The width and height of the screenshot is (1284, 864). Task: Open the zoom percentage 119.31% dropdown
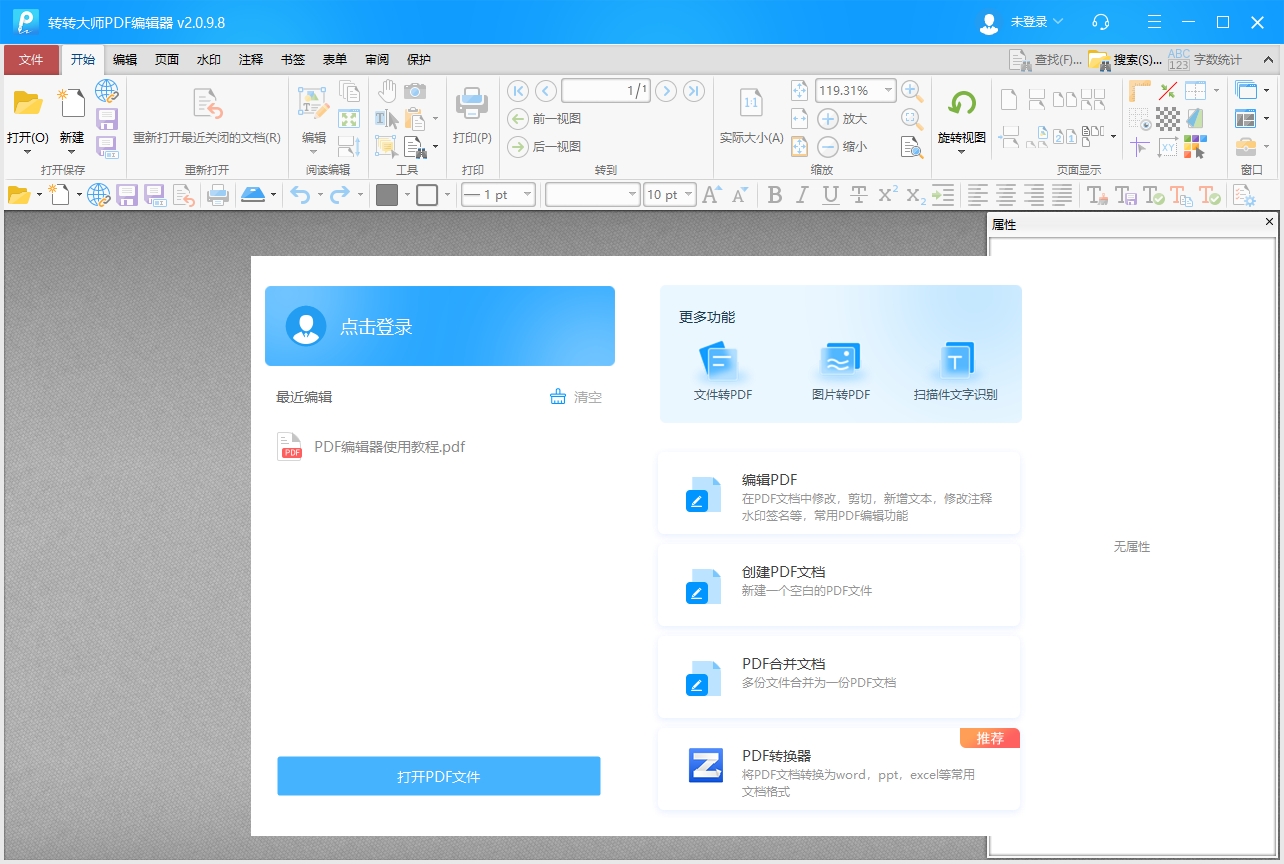[x=888, y=91]
